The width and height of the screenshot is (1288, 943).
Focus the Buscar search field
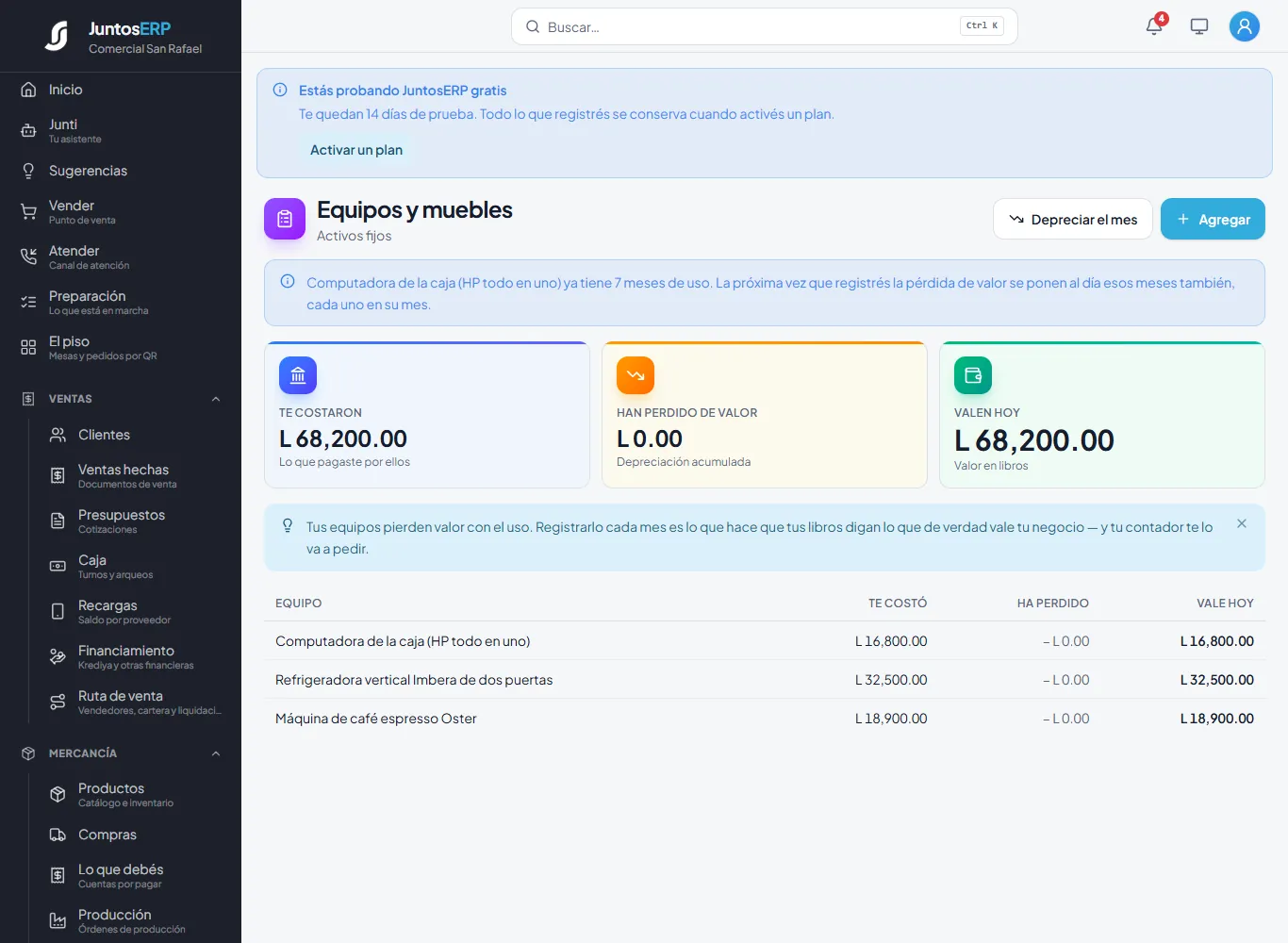(x=764, y=26)
